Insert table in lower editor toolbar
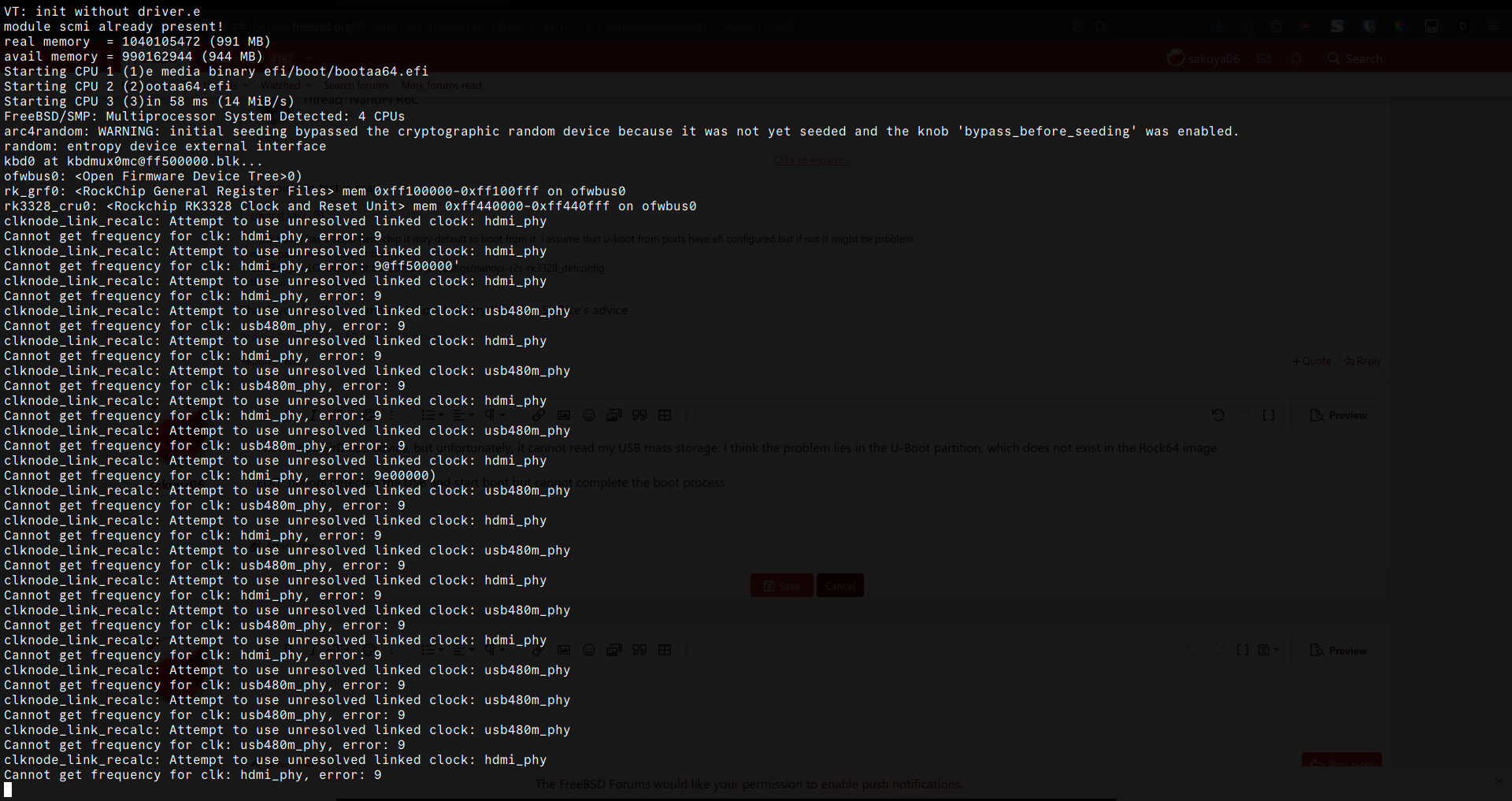 click(x=665, y=650)
